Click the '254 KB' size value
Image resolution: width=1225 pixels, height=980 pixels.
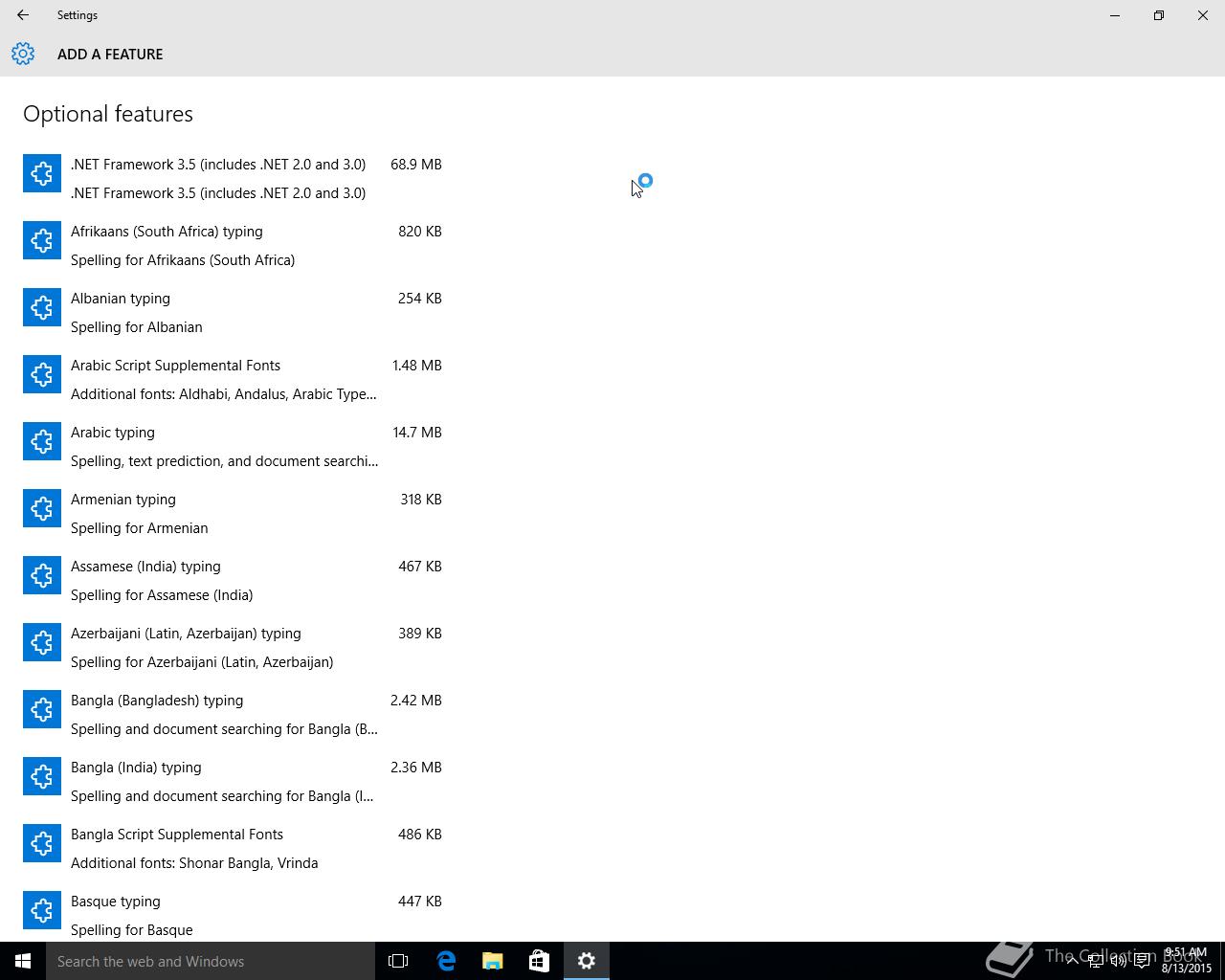[x=420, y=299]
